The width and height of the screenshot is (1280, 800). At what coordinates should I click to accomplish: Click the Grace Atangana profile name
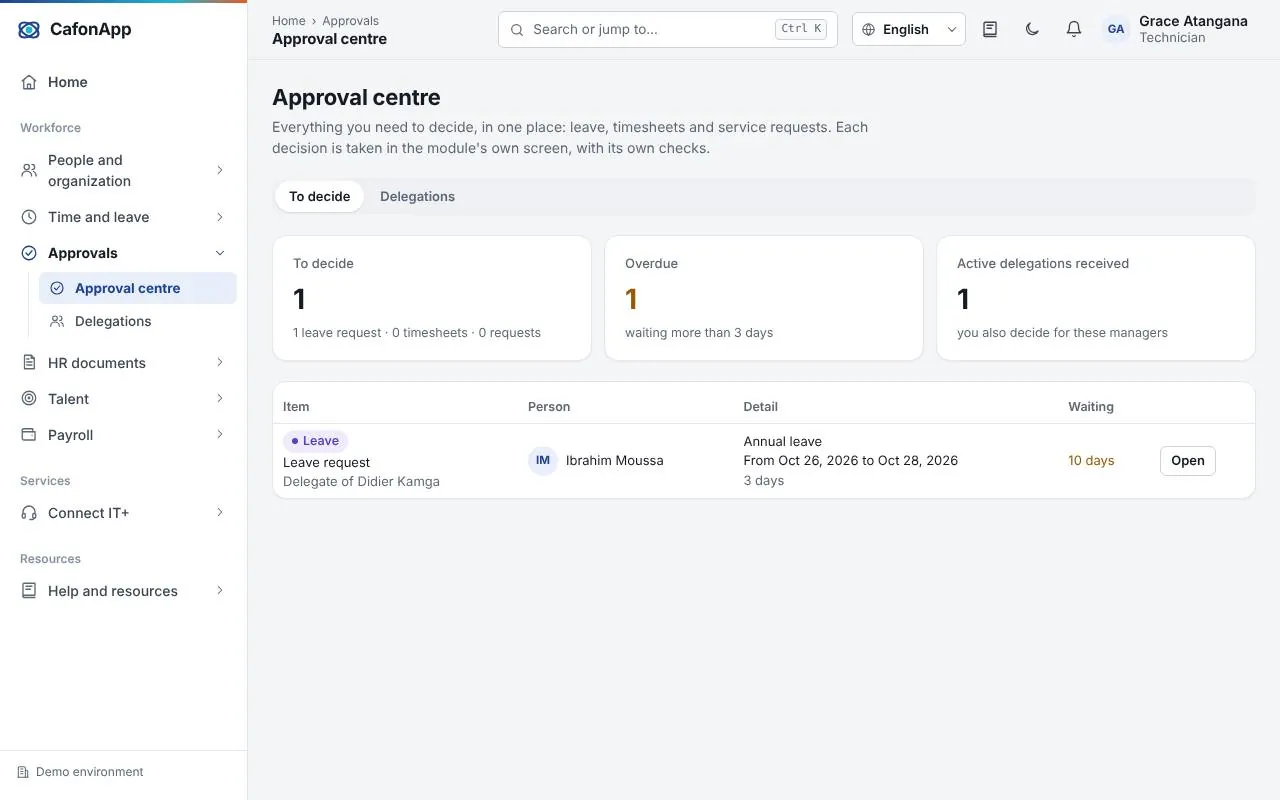click(x=1193, y=21)
